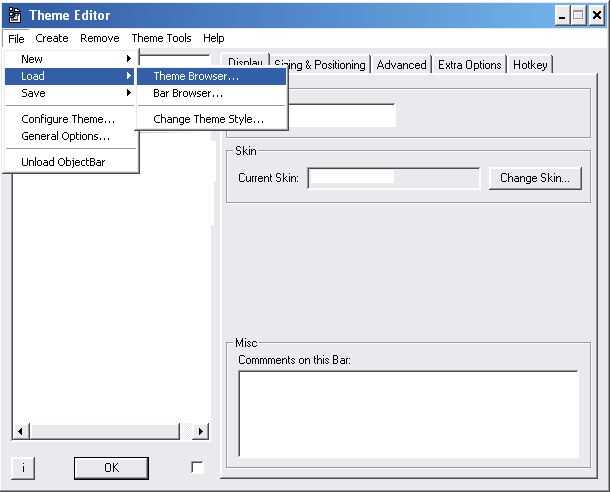Screen dimensions: 611x492
Task: Open Configure Theme dialog
Action: pos(70,119)
